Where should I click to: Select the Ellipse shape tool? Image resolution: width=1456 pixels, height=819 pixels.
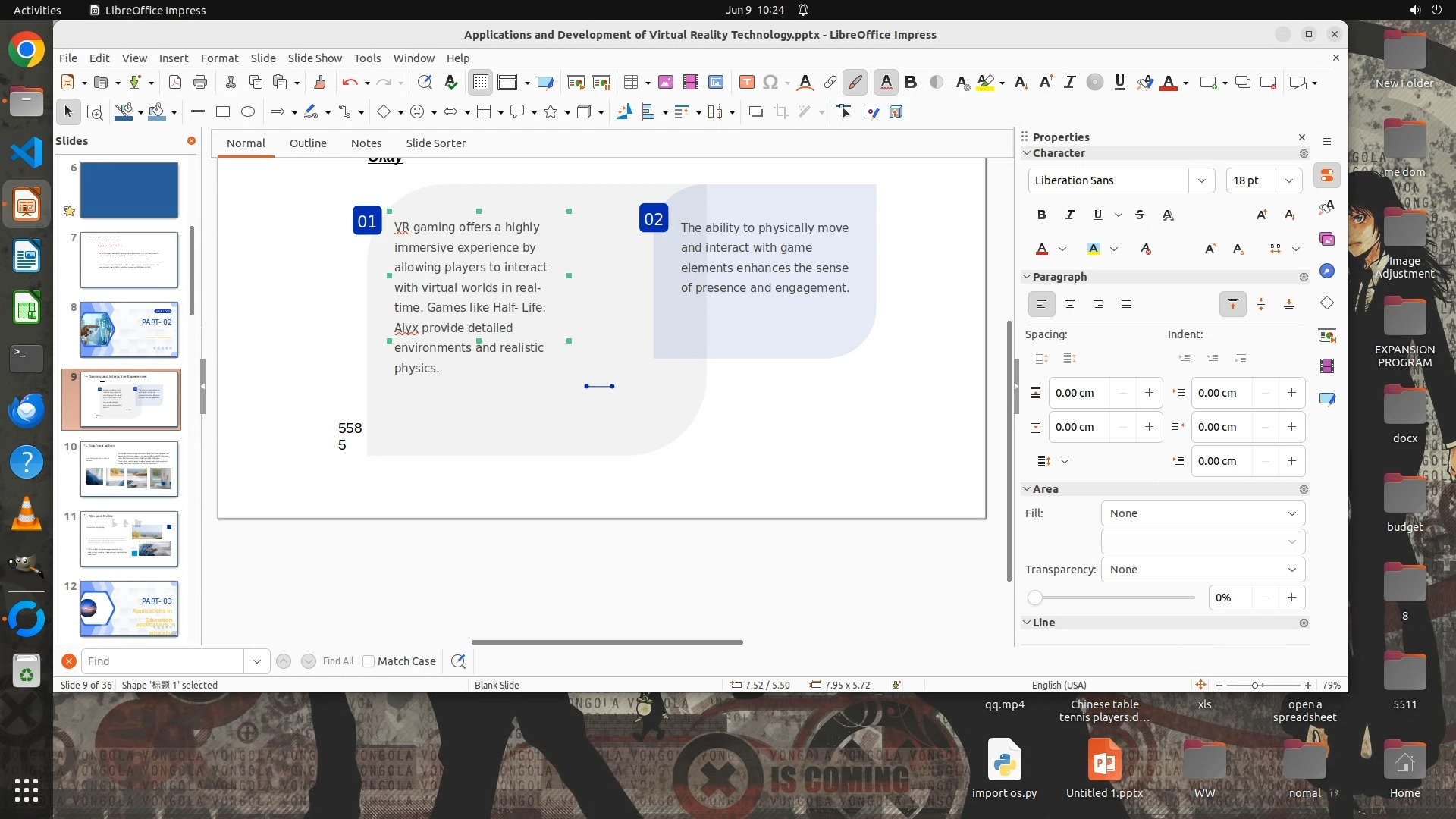click(248, 112)
